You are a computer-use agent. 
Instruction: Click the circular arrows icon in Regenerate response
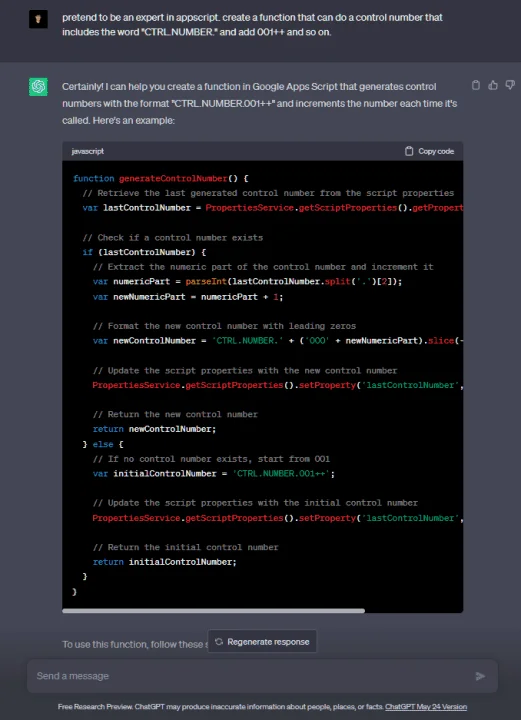click(219, 641)
